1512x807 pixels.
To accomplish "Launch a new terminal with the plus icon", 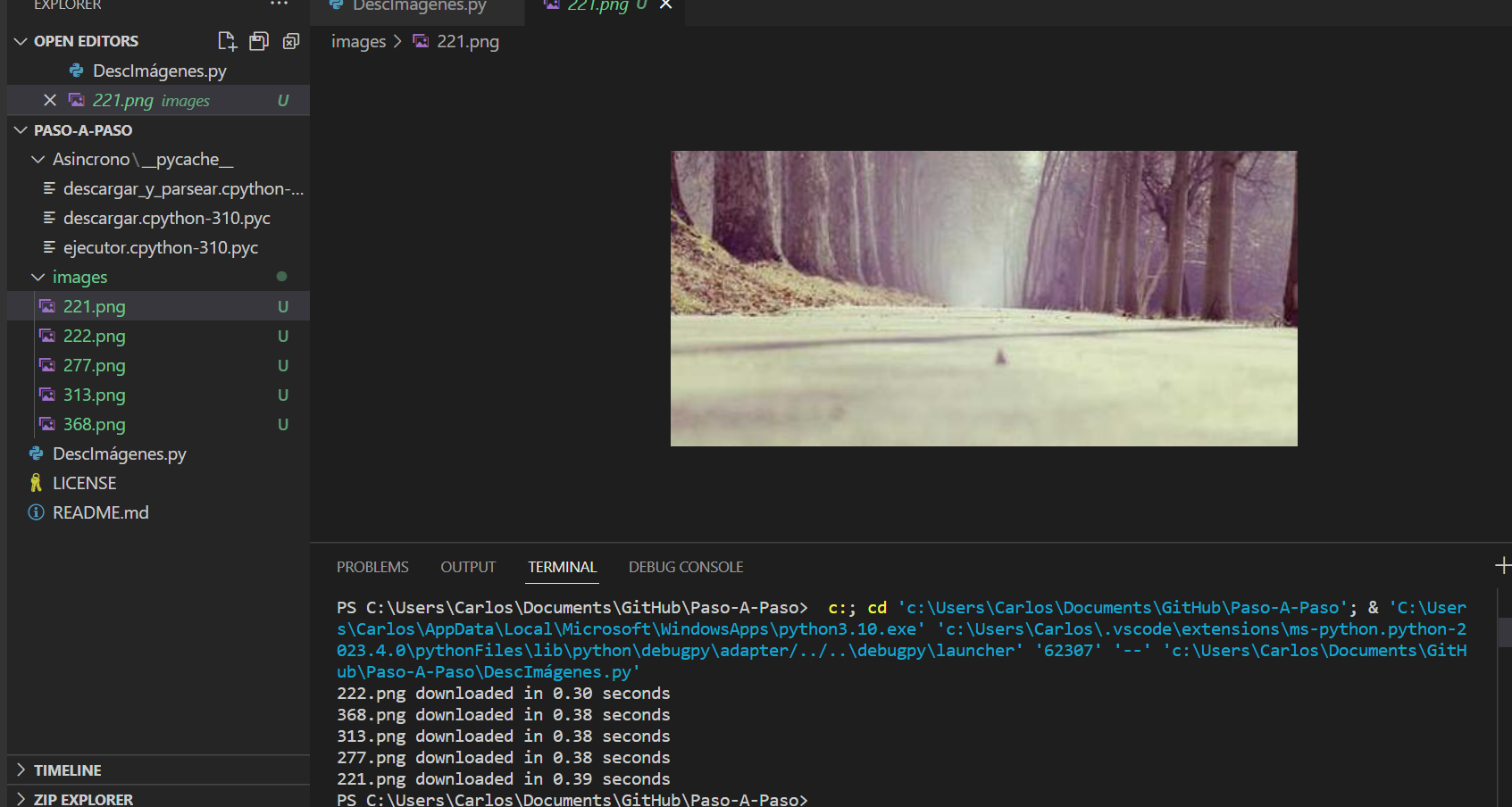I will (x=1503, y=564).
